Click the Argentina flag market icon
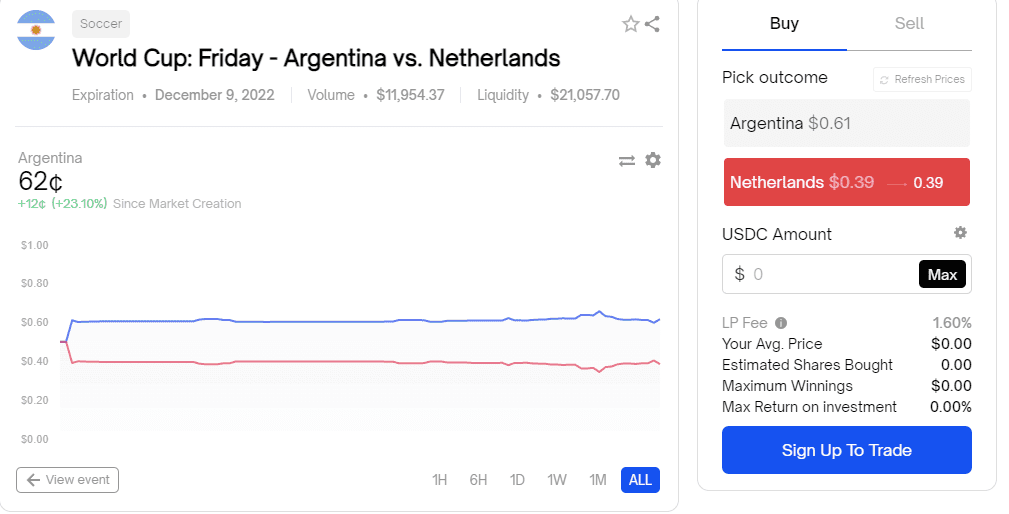The image size is (1009, 514). [x=36, y=29]
